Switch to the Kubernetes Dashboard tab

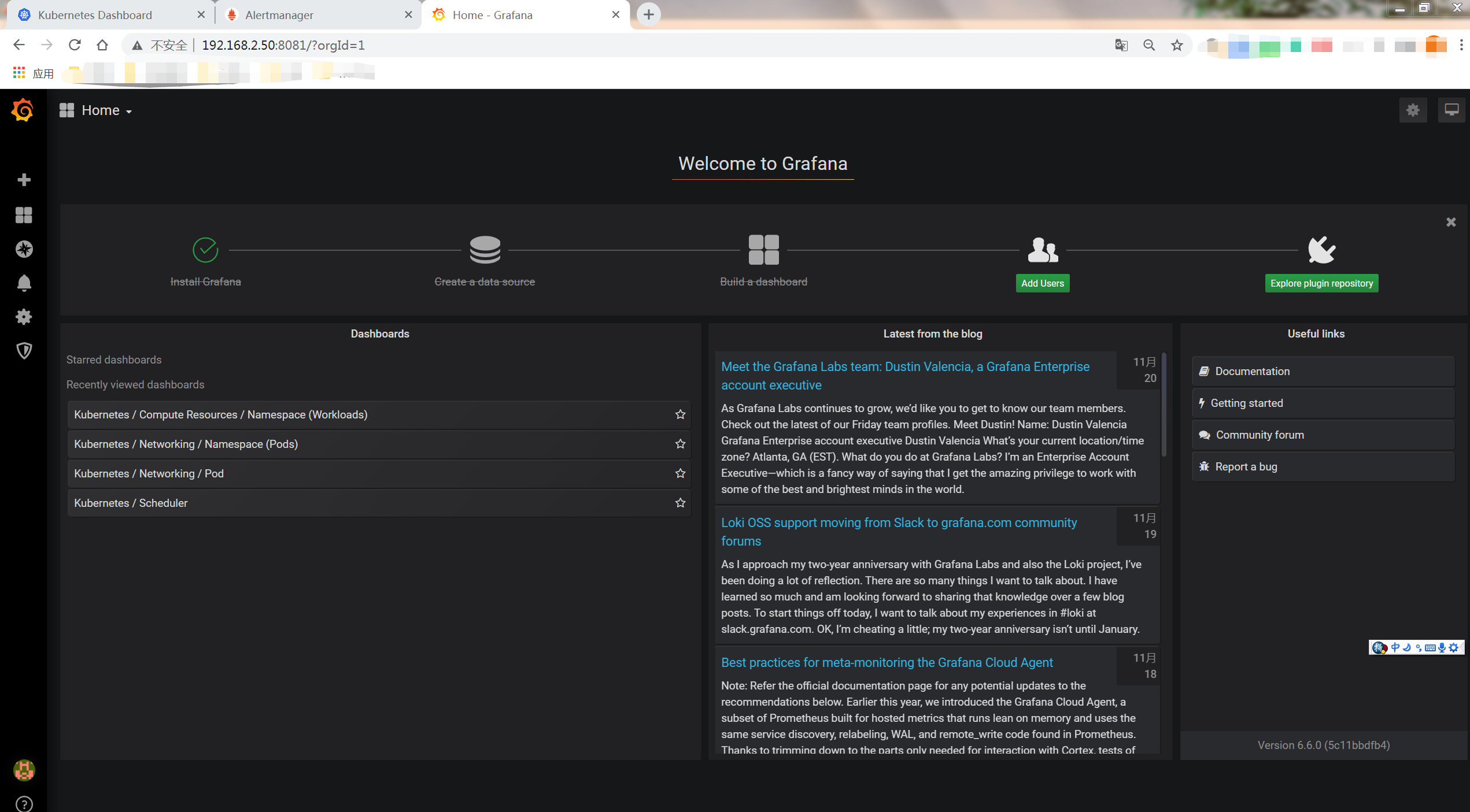click(x=95, y=15)
